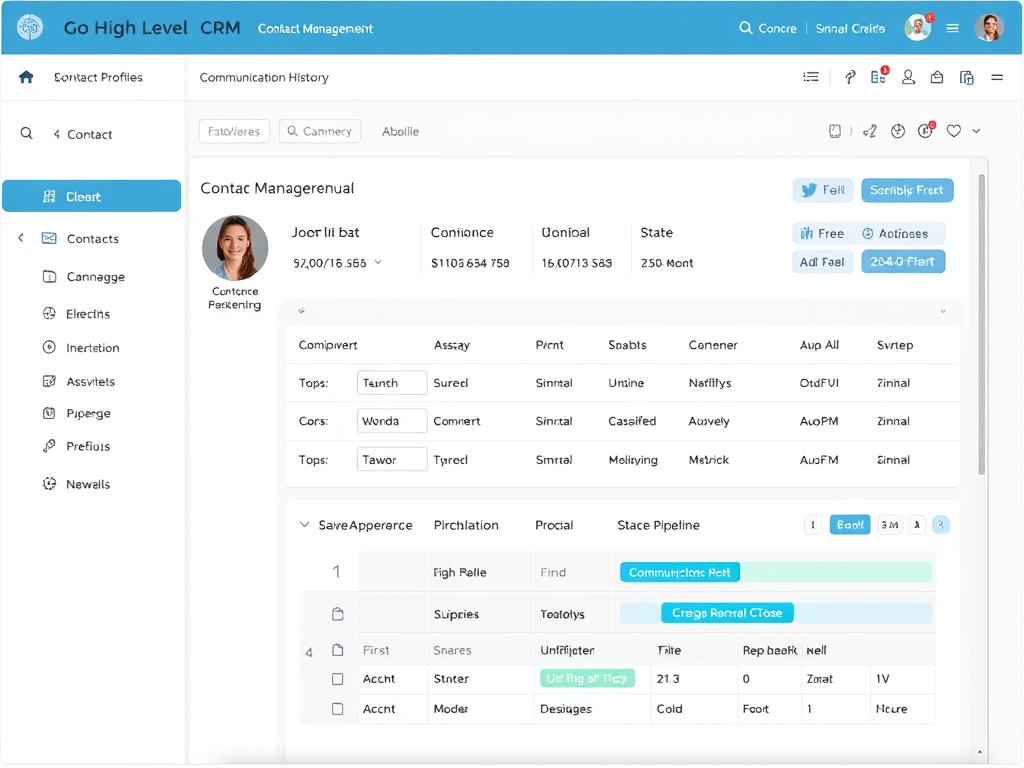This screenshot has height=768, width=1024.
Task: Click the two-line menu icon at toolbar end
Action: click(x=997, y=77)
